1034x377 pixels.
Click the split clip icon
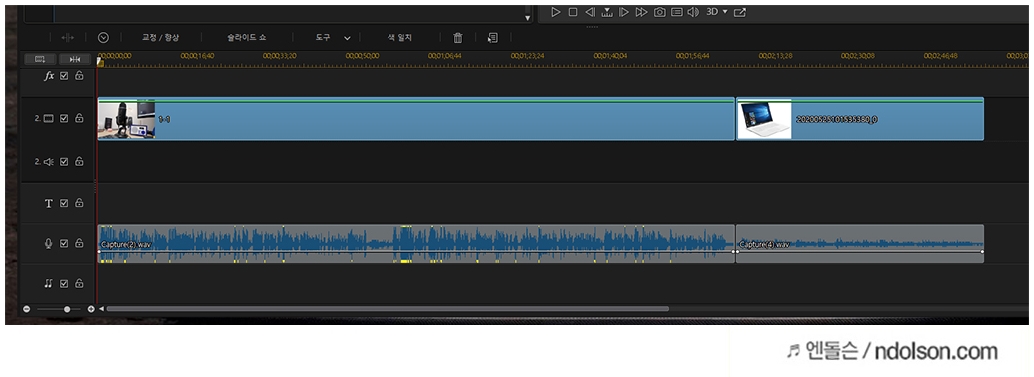pos(67,38)
